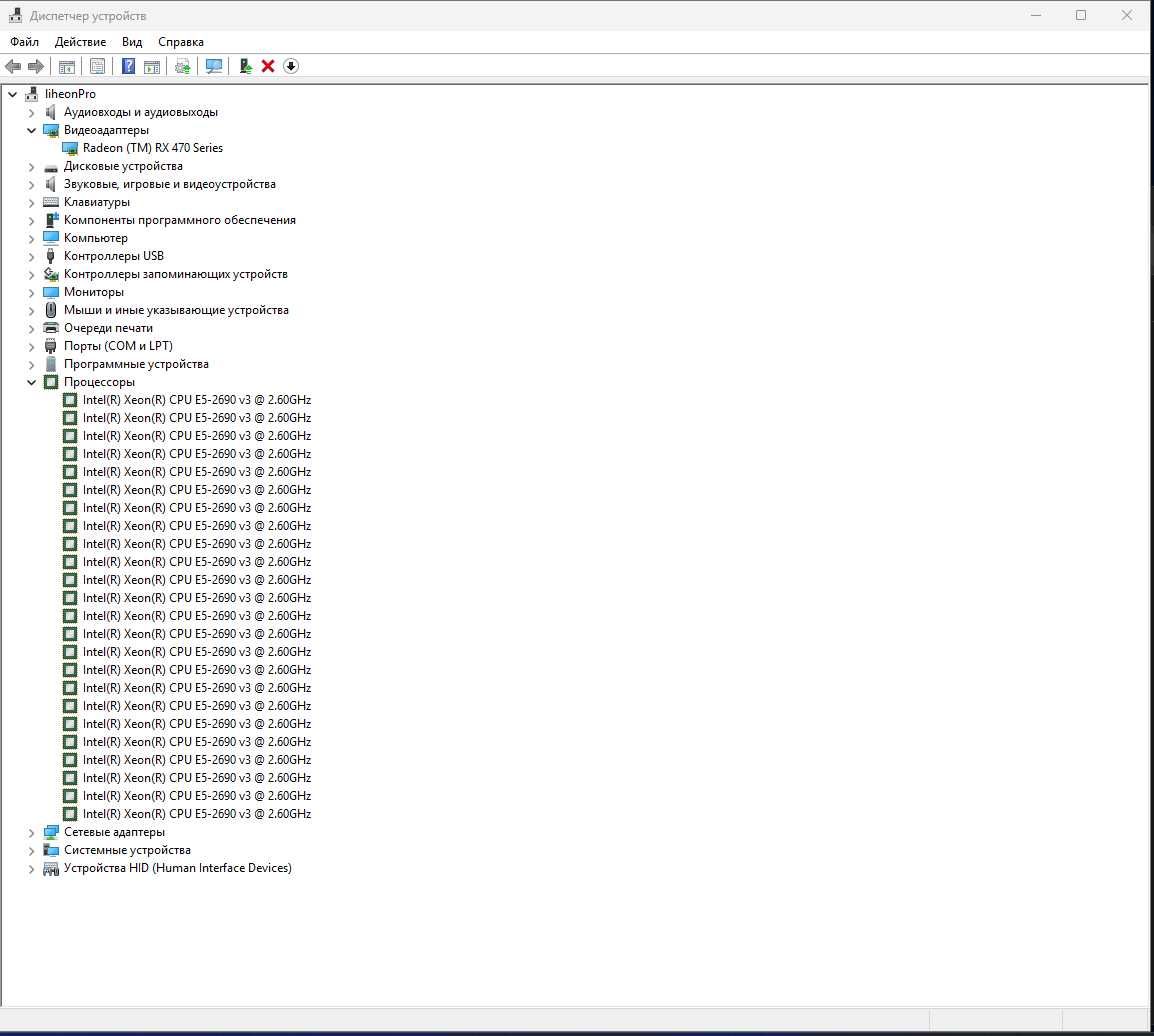Click the printer icon for Очереди печати

[x=51, y=328]
